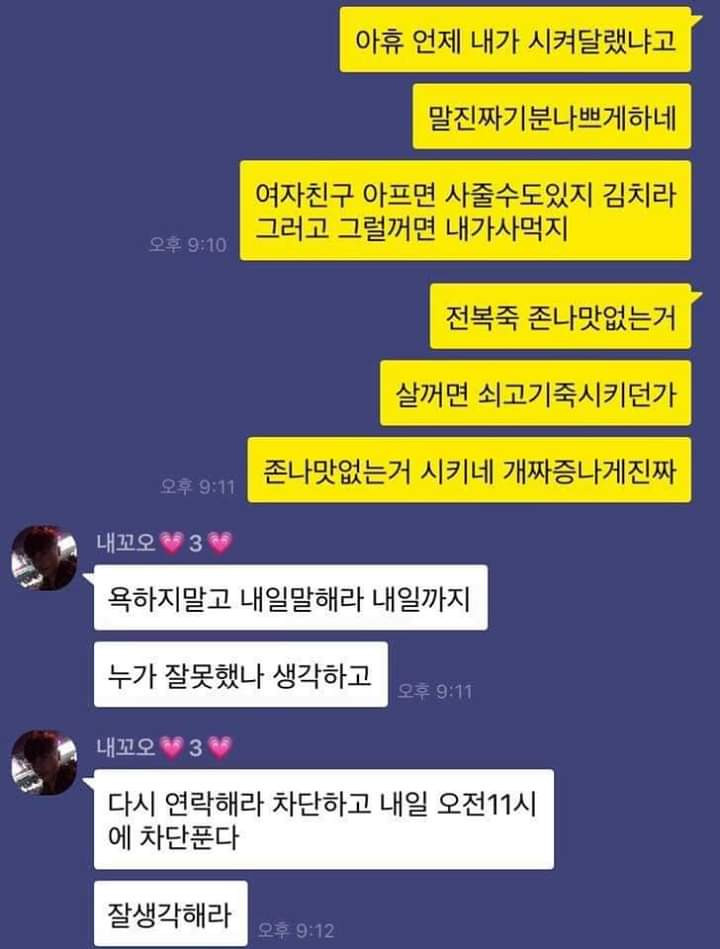Select the message starting with 존나맛없는거 시키네
The height and width of the screenshot is (949, 720).
(470, 470)
